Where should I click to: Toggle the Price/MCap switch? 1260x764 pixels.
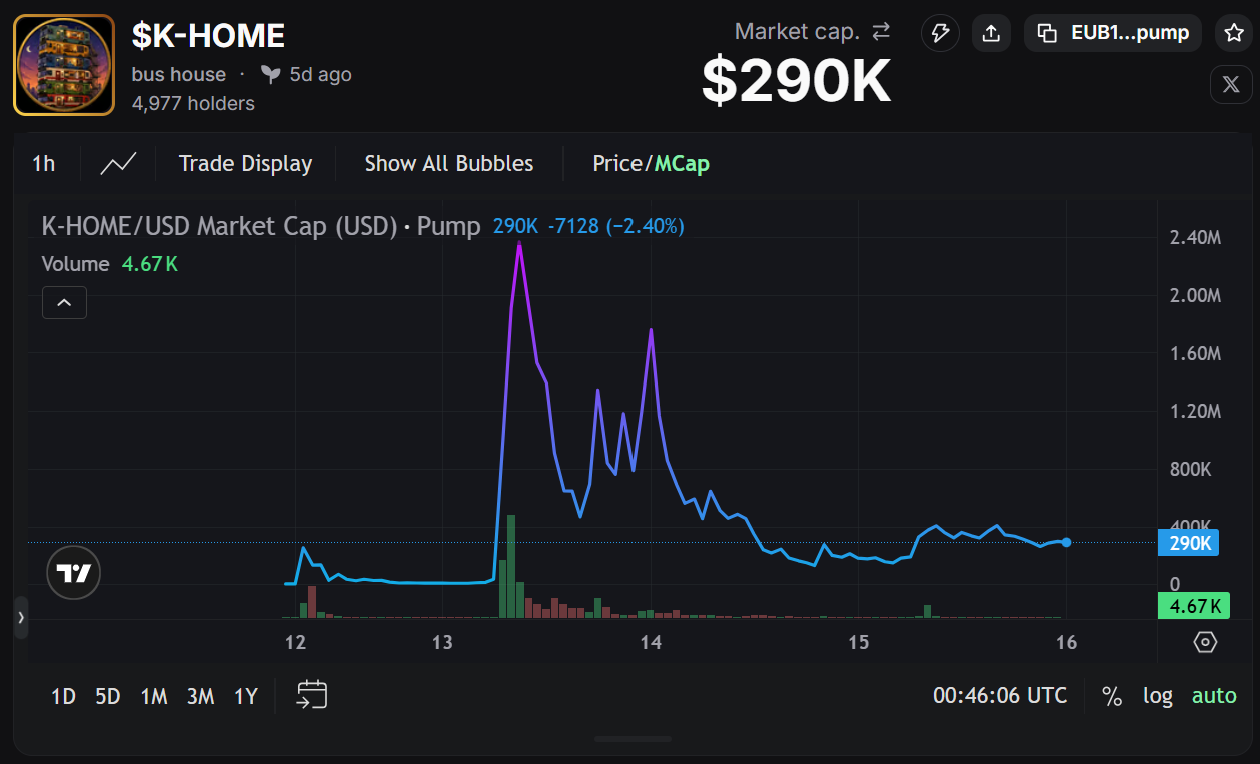point(651,163)
